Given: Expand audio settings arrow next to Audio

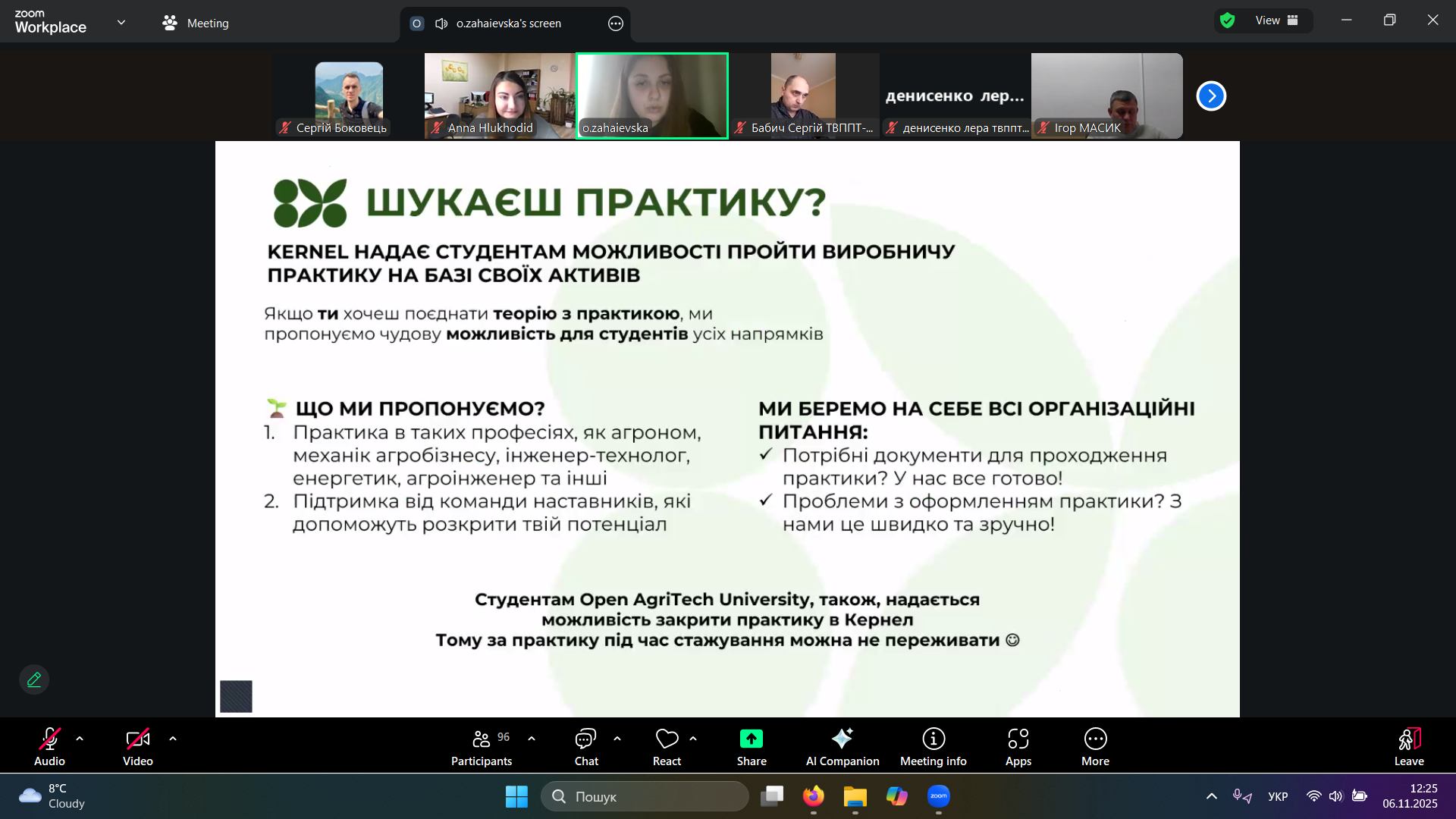Looking at the screenshot, I should (80, 739).
